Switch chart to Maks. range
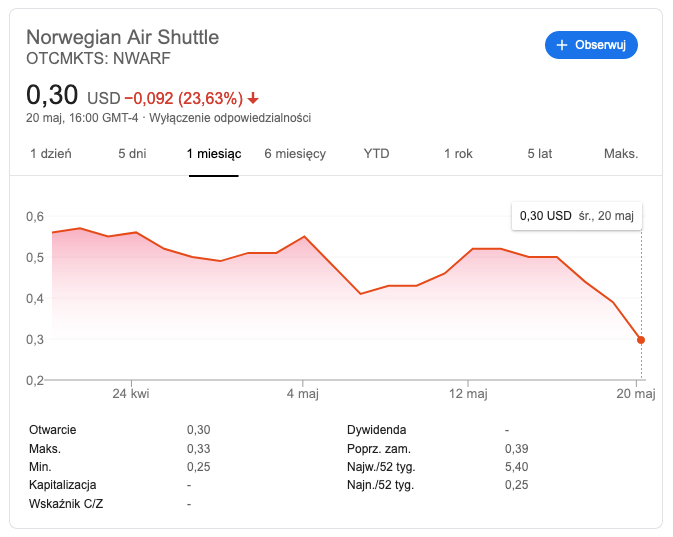 click(621, 154)
